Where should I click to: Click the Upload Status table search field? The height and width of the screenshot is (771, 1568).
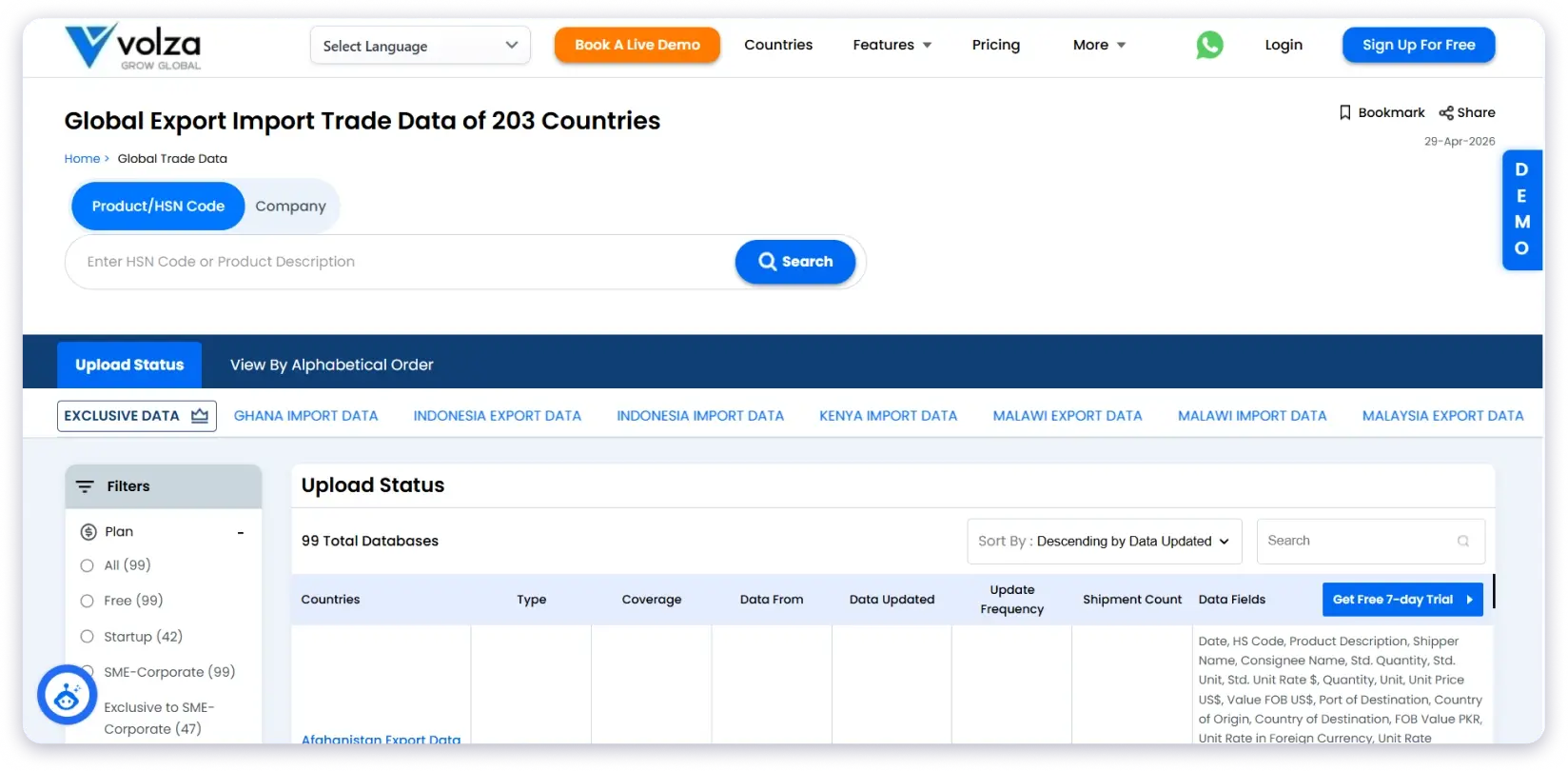pyautogui.click(x=1371, y=542)
